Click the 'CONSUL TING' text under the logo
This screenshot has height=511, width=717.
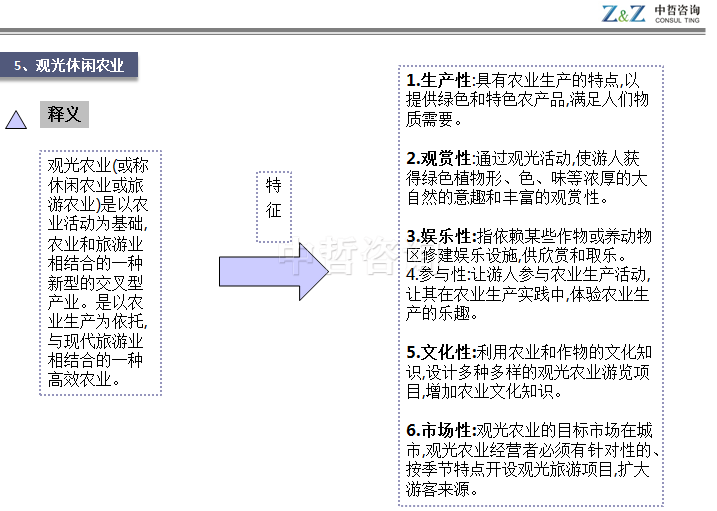click(x=677, y=21)
